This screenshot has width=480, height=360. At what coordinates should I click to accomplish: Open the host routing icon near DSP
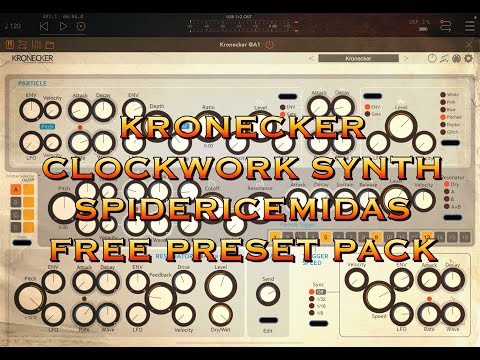click(x=446, y=26)
